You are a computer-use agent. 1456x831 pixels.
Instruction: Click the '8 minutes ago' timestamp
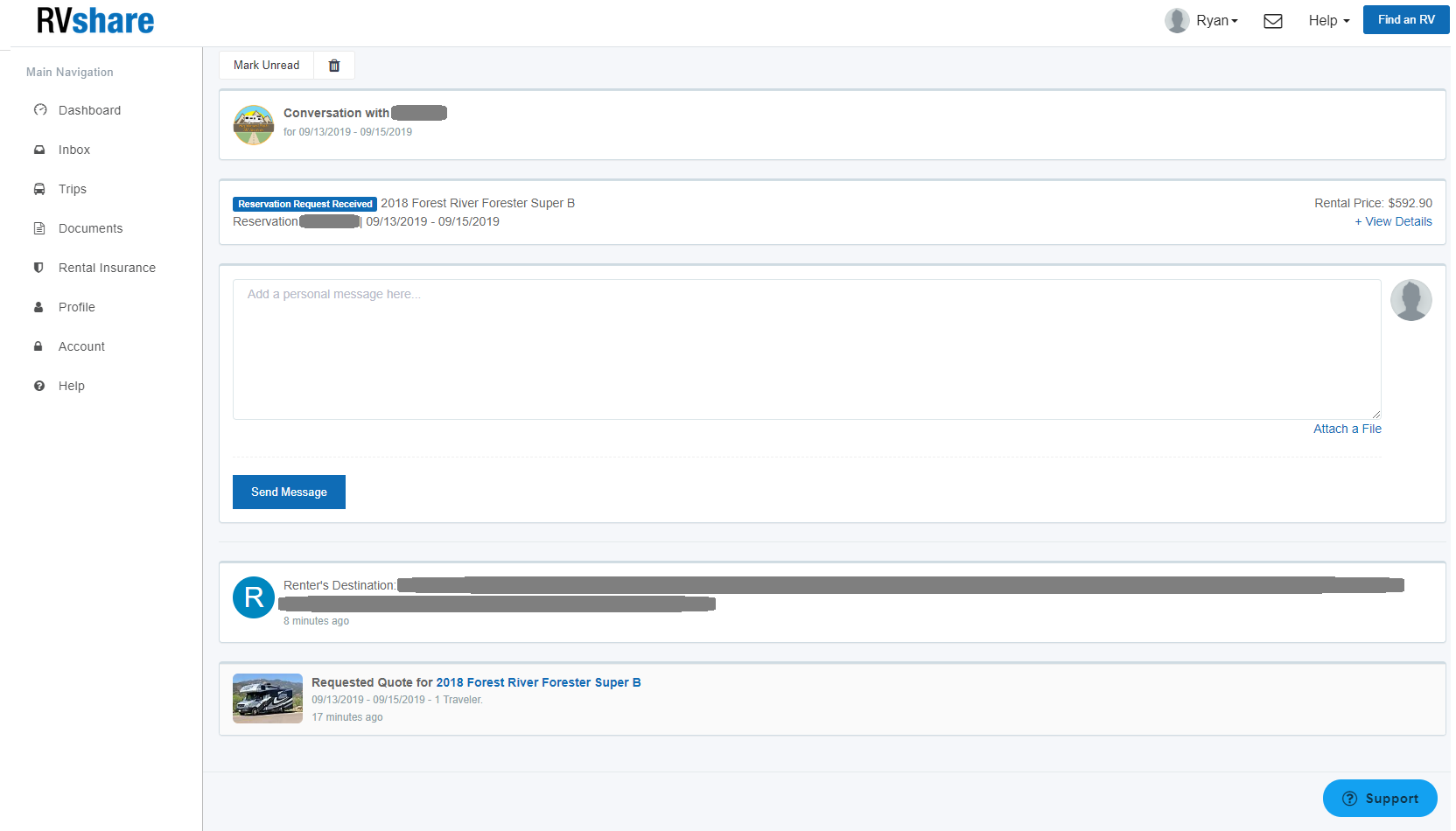(x=316, y=621)
